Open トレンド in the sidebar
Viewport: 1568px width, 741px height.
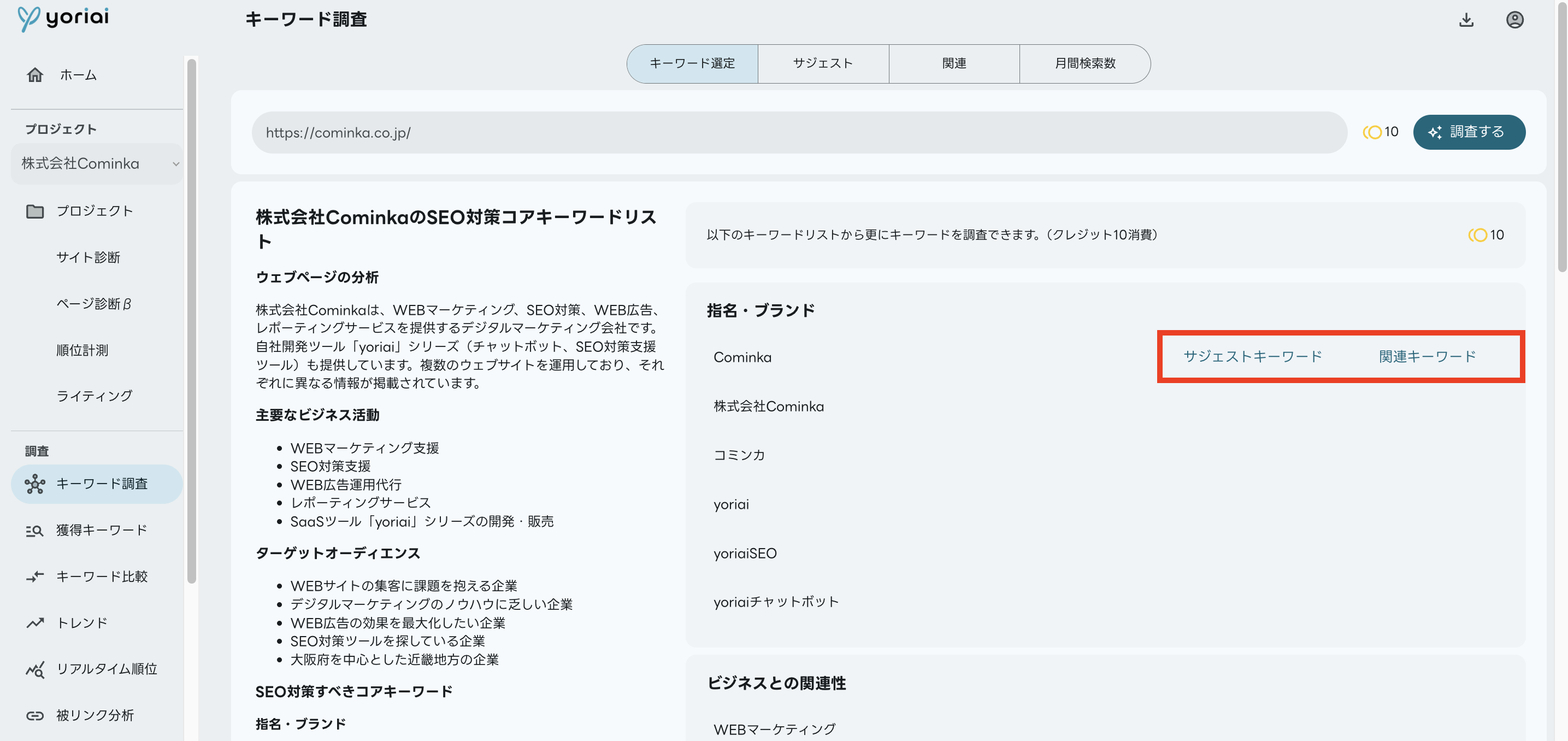(97, 623)
